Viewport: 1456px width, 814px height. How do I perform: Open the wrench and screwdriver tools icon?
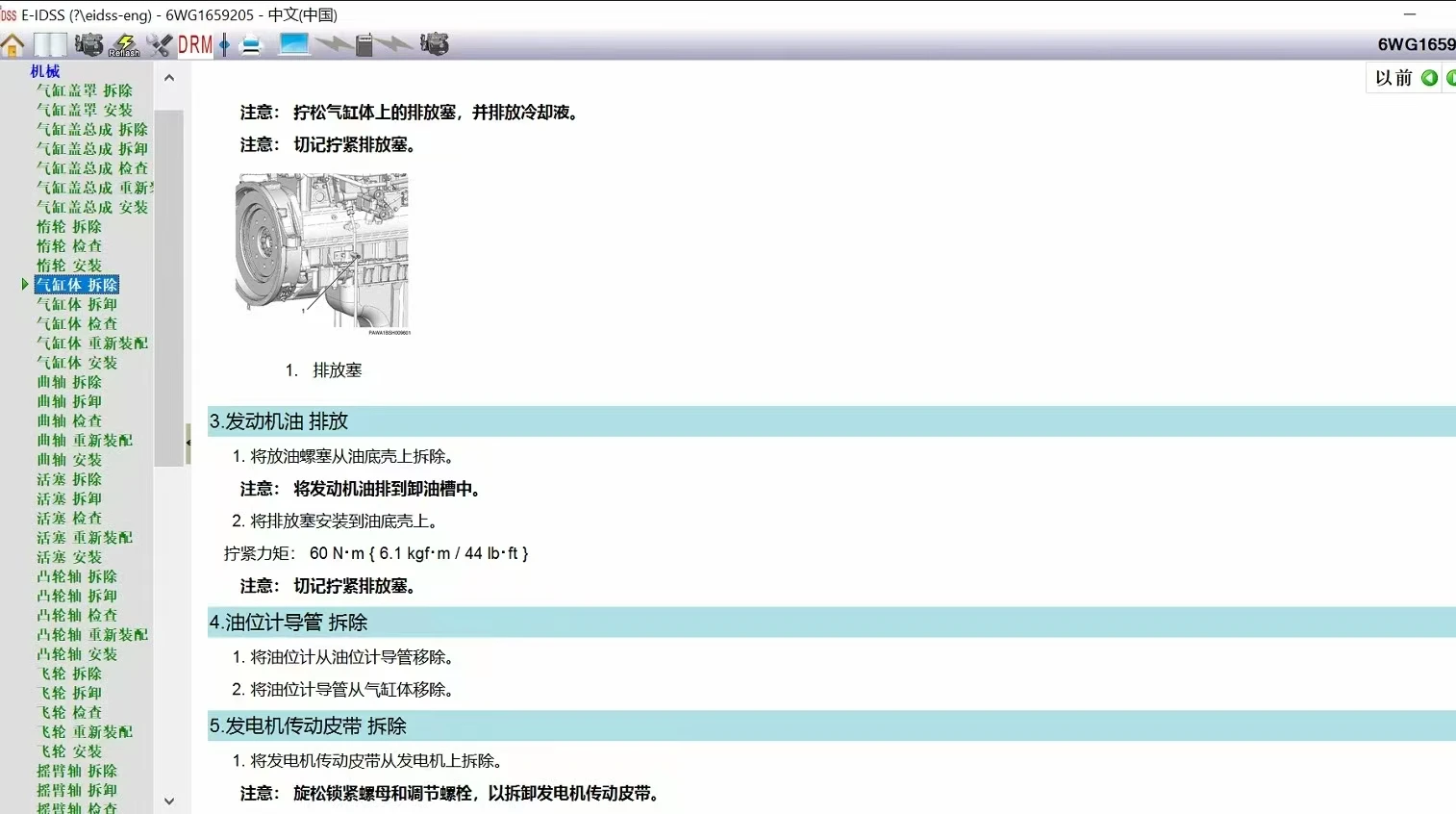[160, 44]
